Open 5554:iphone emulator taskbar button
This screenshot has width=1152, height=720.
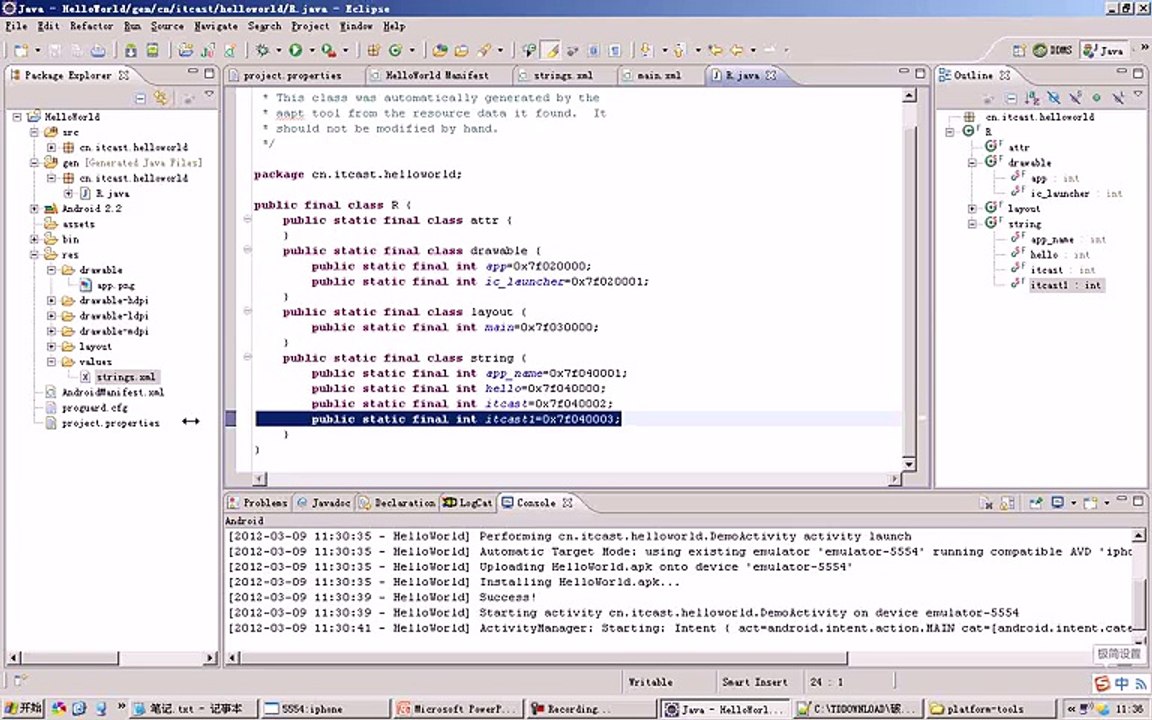pos(323,709)
